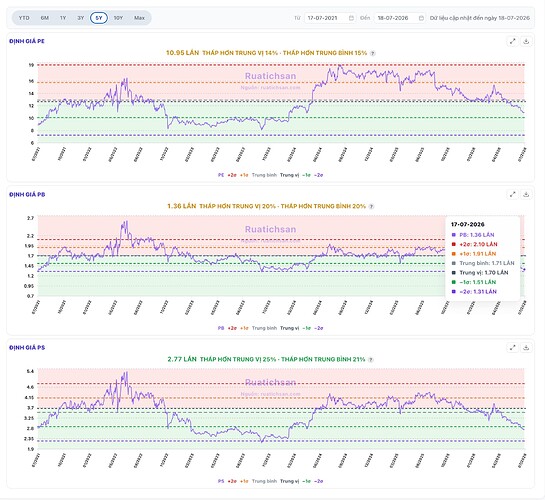Toggle Trung bình series in PB legend

coord(264,328)
